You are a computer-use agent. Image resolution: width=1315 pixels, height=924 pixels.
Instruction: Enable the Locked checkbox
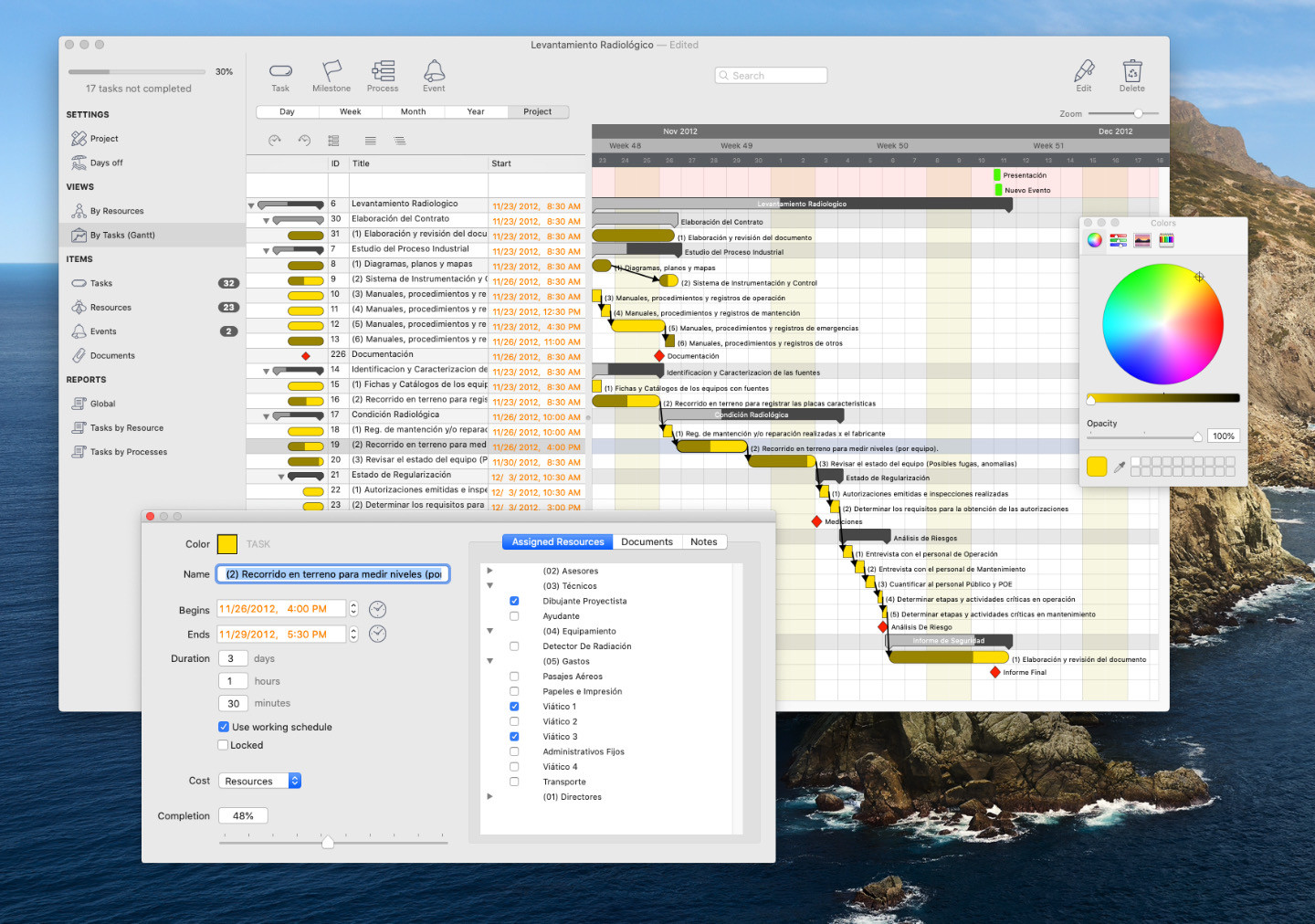click(x=224, y=745)
